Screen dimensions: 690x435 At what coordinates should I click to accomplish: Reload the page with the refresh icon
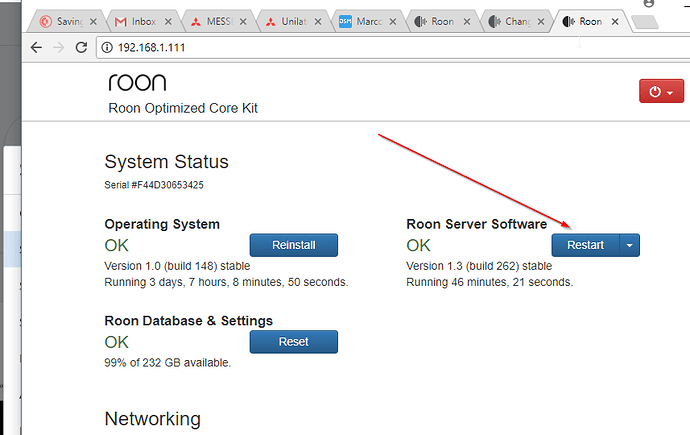pyautogui.click(x=81, y=47)
